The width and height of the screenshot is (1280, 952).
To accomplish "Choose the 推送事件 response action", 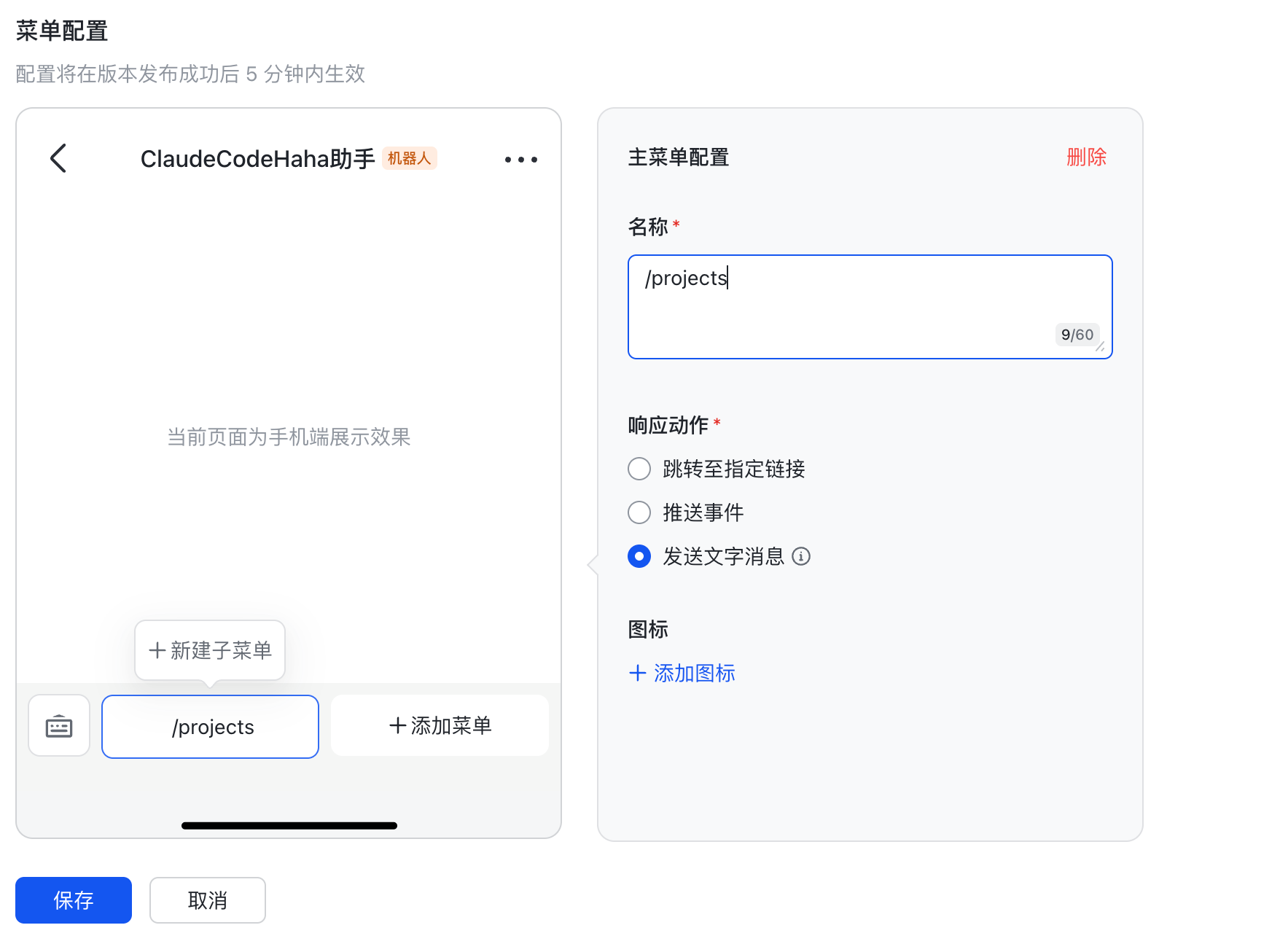I will (639, 512).
